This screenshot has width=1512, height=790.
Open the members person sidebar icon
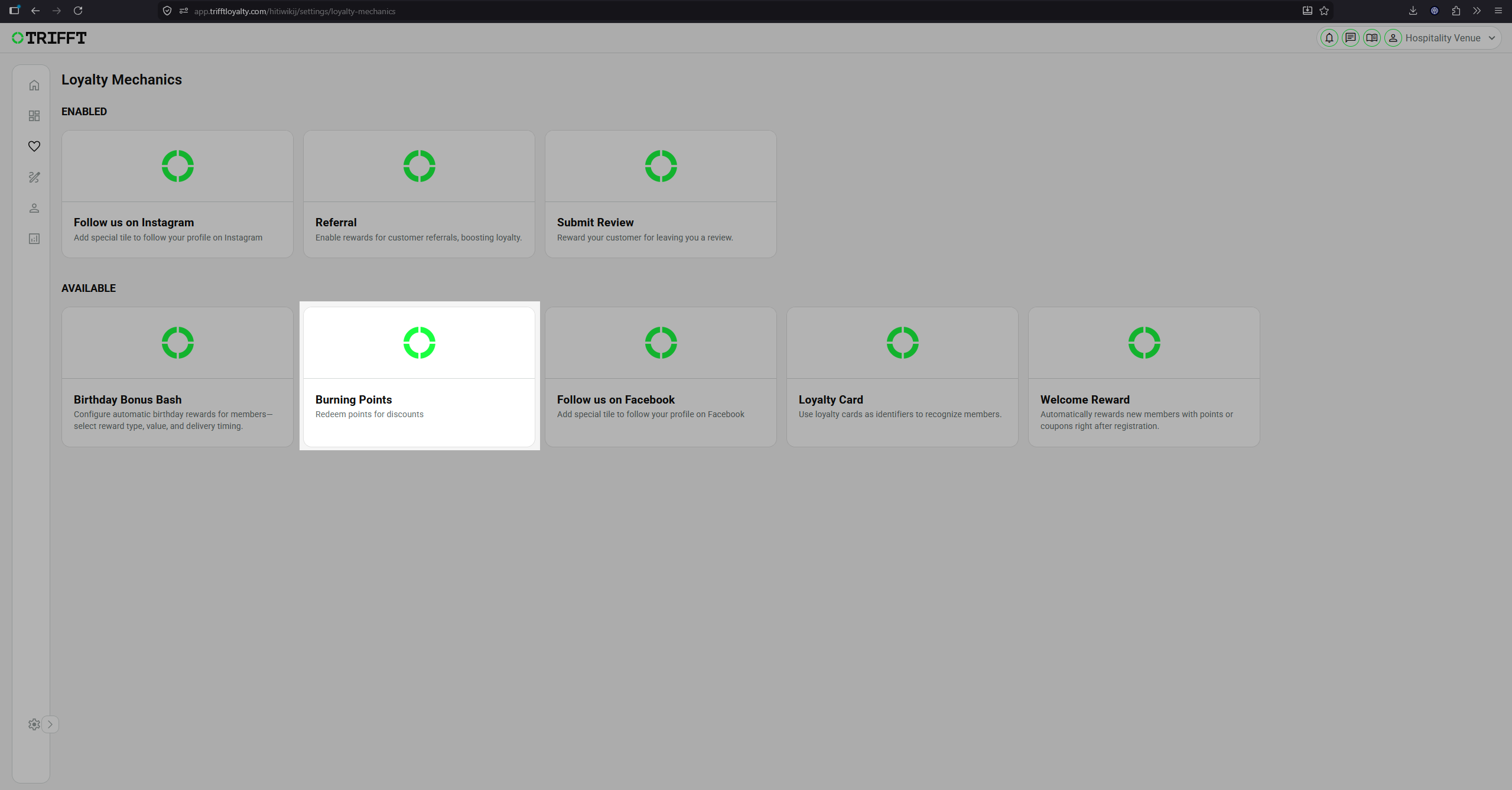point(34,208)
